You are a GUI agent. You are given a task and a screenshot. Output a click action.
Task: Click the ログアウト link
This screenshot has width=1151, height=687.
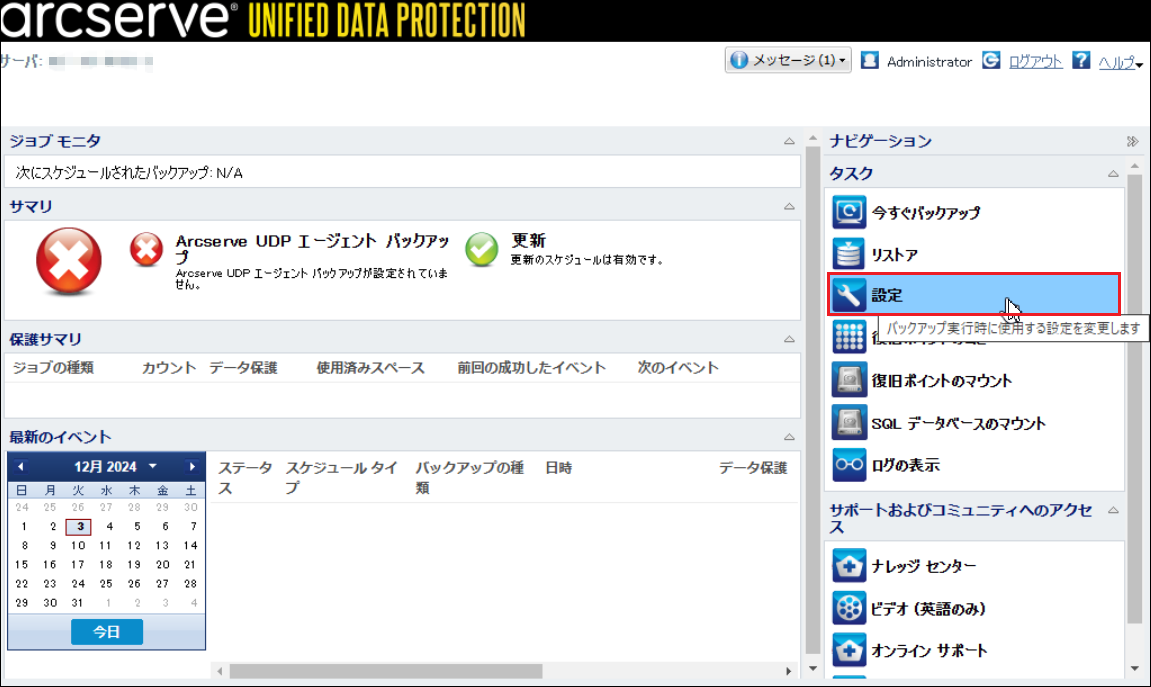tap(1035, 62)
